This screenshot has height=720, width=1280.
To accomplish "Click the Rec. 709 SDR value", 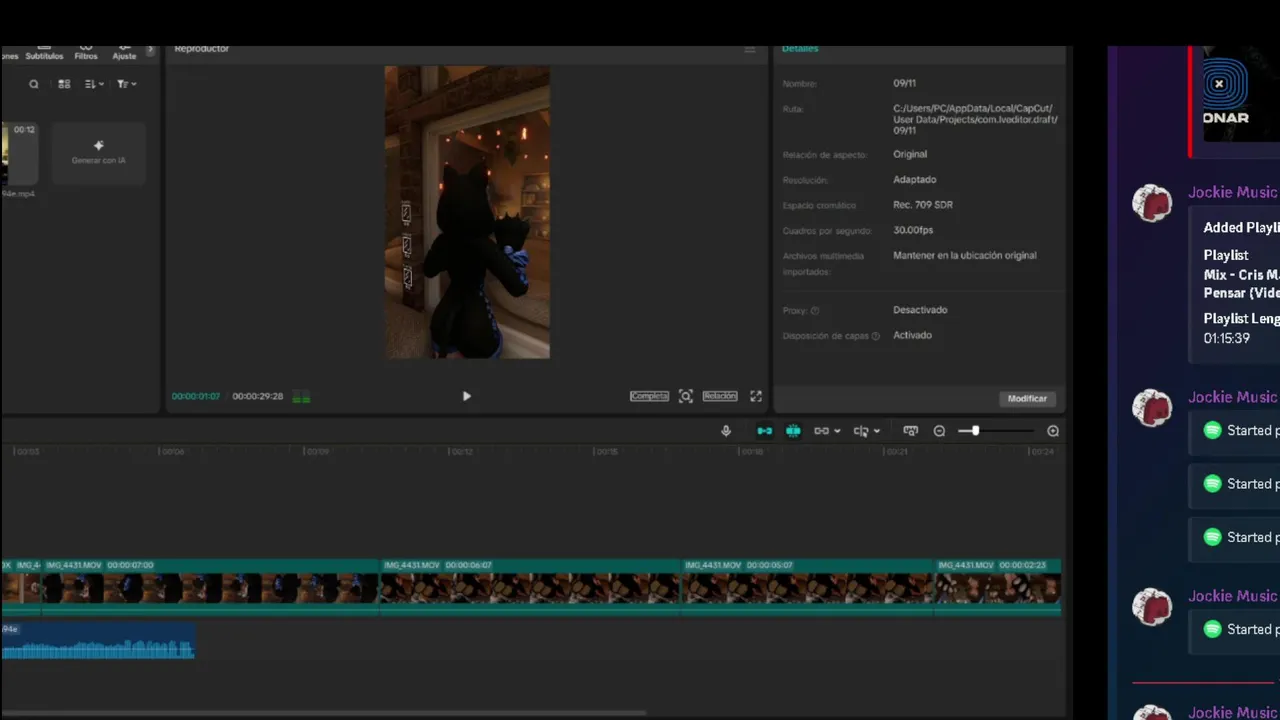I will coord(923,205).
